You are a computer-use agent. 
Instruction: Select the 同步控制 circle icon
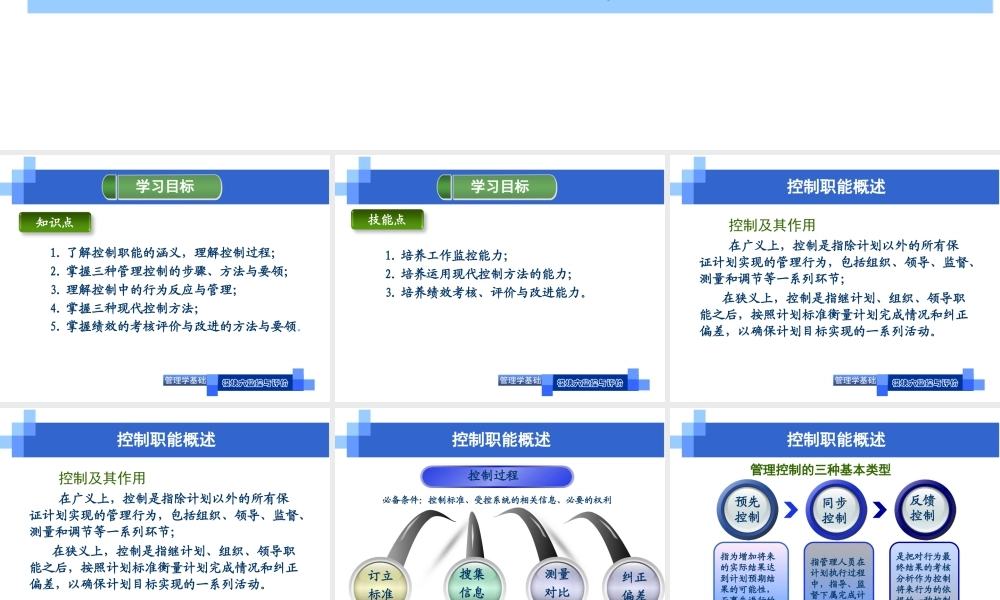point(836,511)
